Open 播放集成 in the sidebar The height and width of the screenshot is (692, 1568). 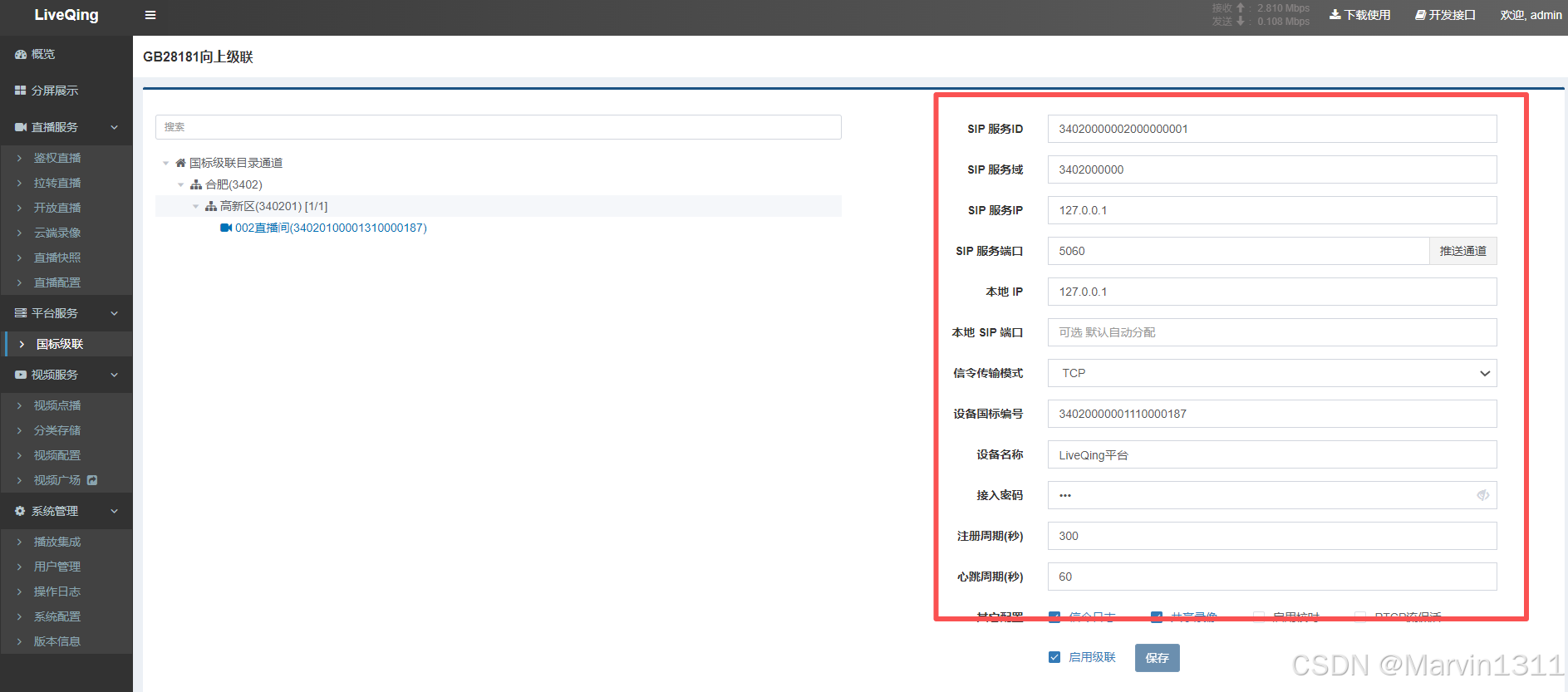[57, 542]
